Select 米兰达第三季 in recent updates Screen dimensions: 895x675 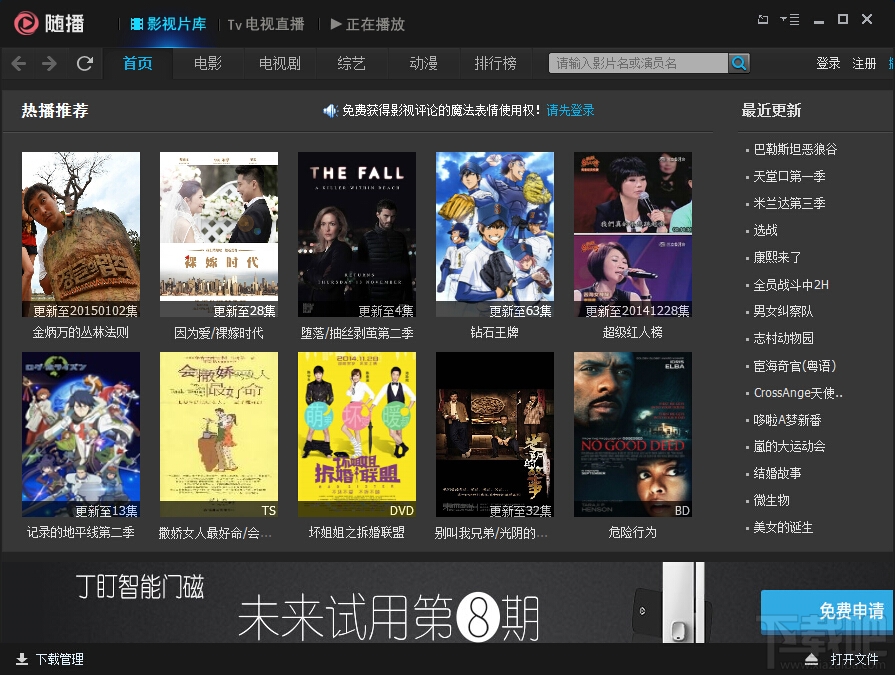coord(789,203)
